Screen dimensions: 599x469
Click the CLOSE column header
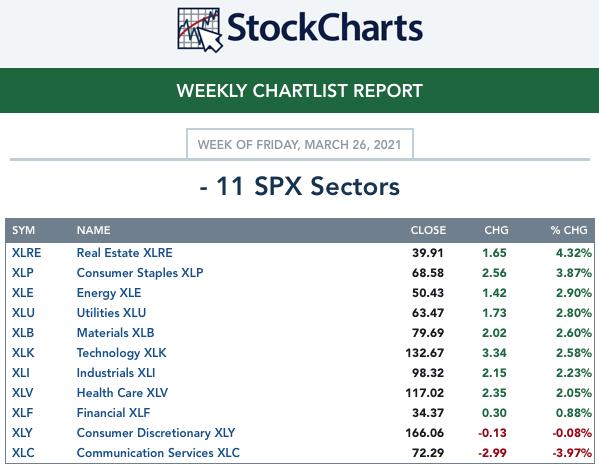(x=428, y=230)
